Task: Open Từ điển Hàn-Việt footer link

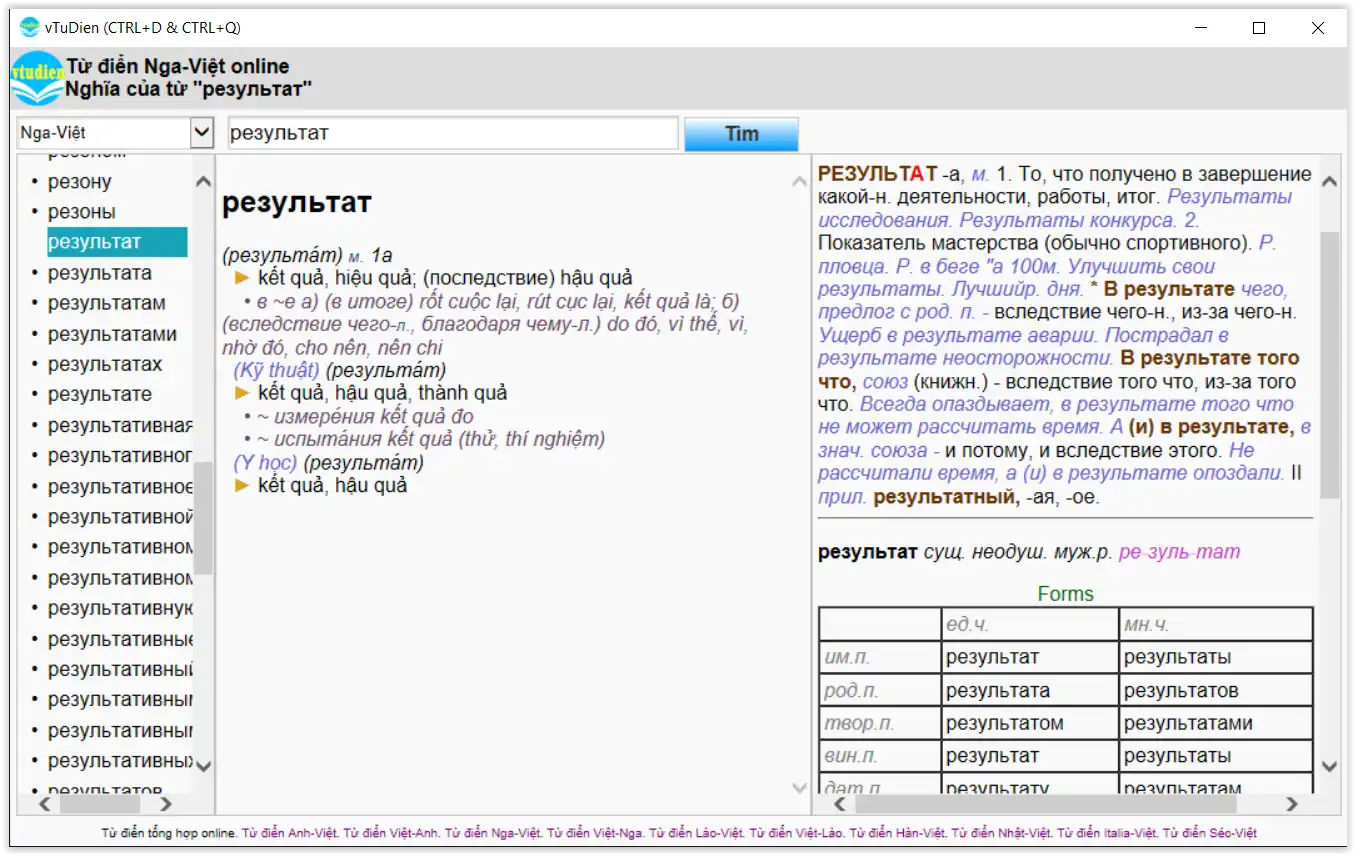Action: click(x=897, y=833)
